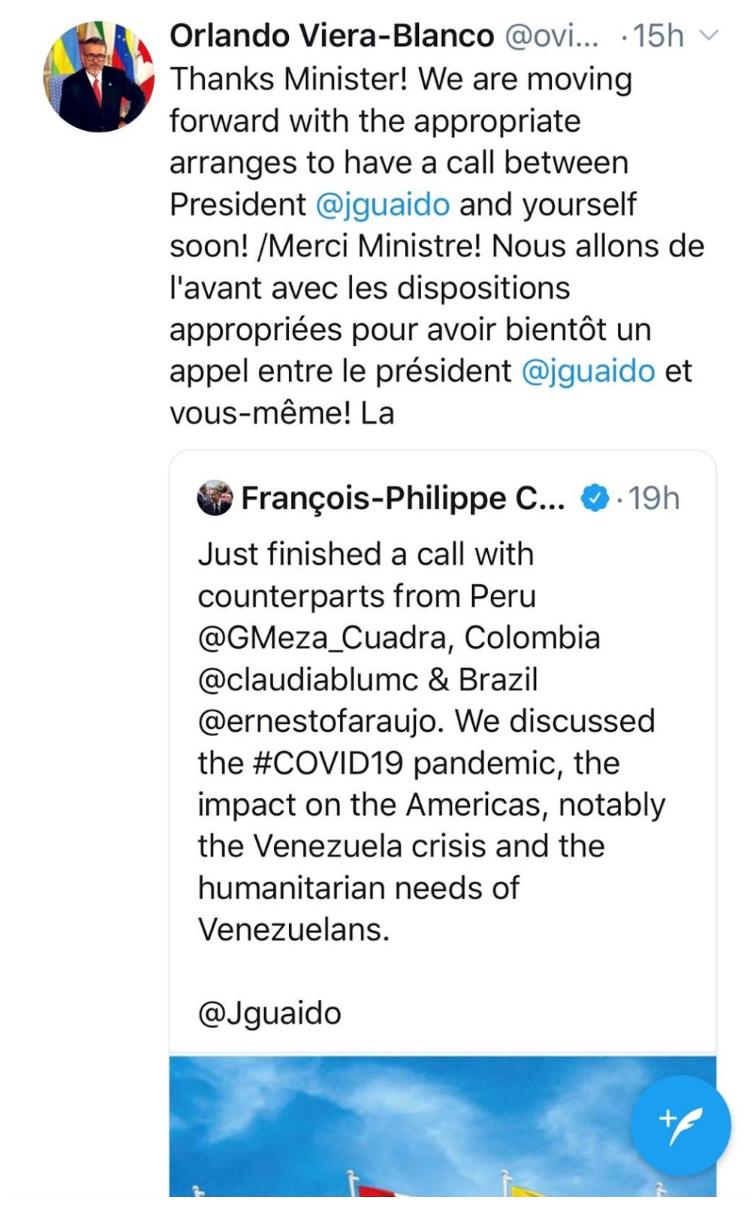Click the François-Philippe C... author name

tap(404, 498)
